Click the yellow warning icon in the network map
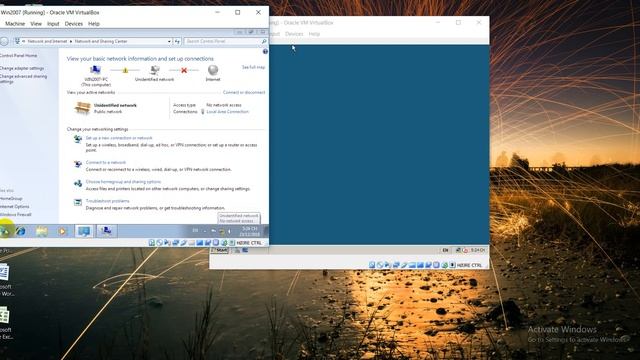Viewport: 640px width, 360px height. click(125, 70)
